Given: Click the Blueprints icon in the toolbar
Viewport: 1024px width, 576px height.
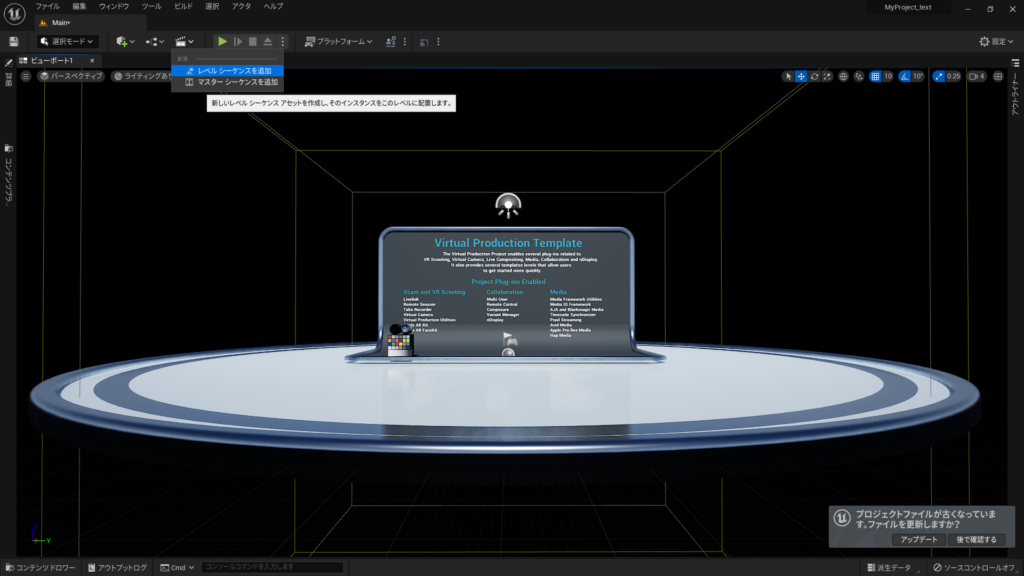Looking at the screenshot, I should pos(153,41).
